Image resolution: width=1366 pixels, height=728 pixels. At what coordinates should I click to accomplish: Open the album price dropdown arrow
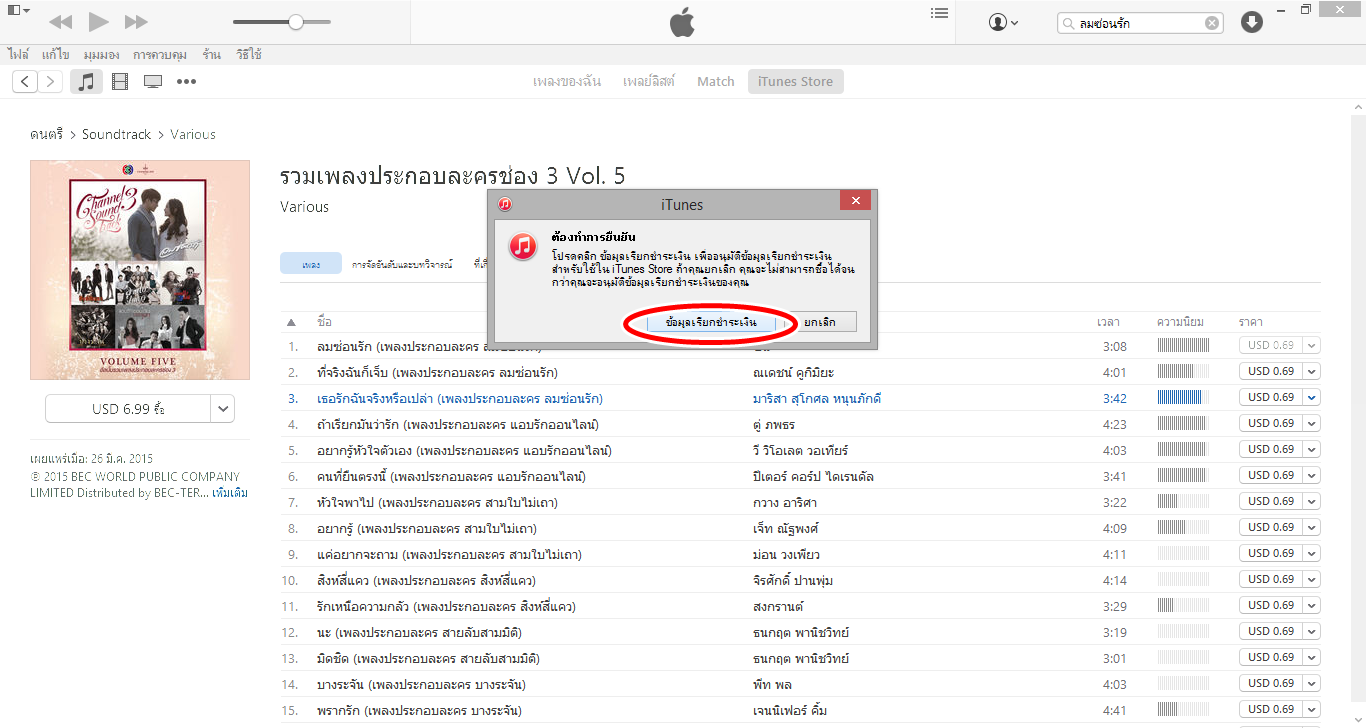pyautogui.click(x=223, y=408)
